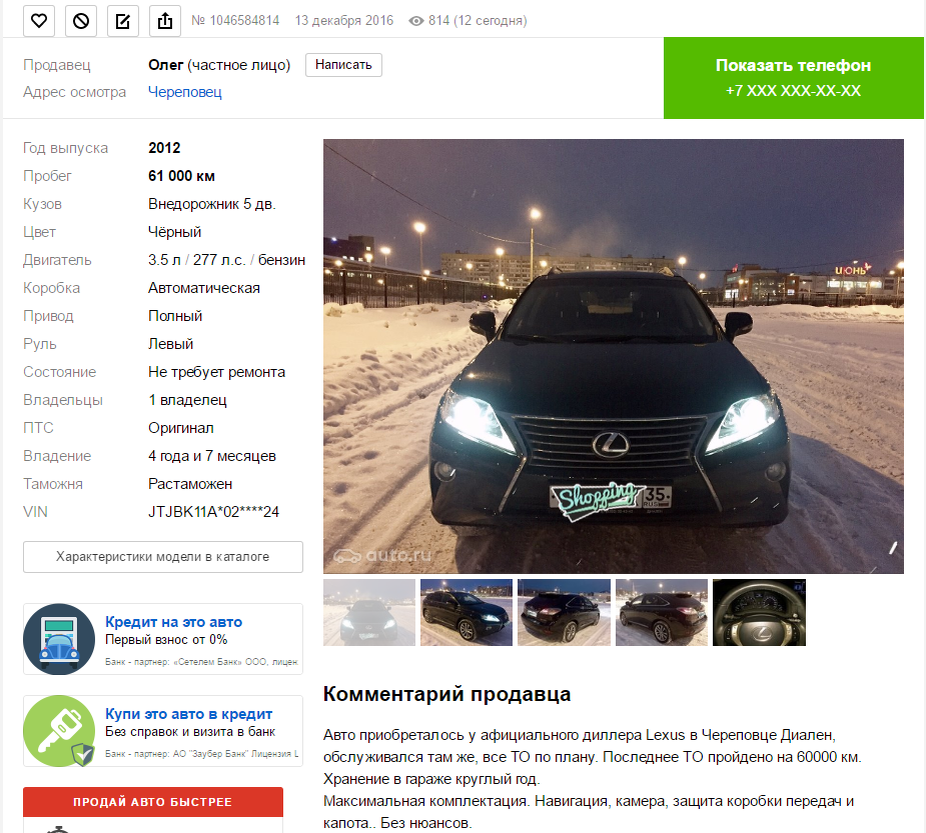Open Характеристики модели в каталоге button

point(163,557)
